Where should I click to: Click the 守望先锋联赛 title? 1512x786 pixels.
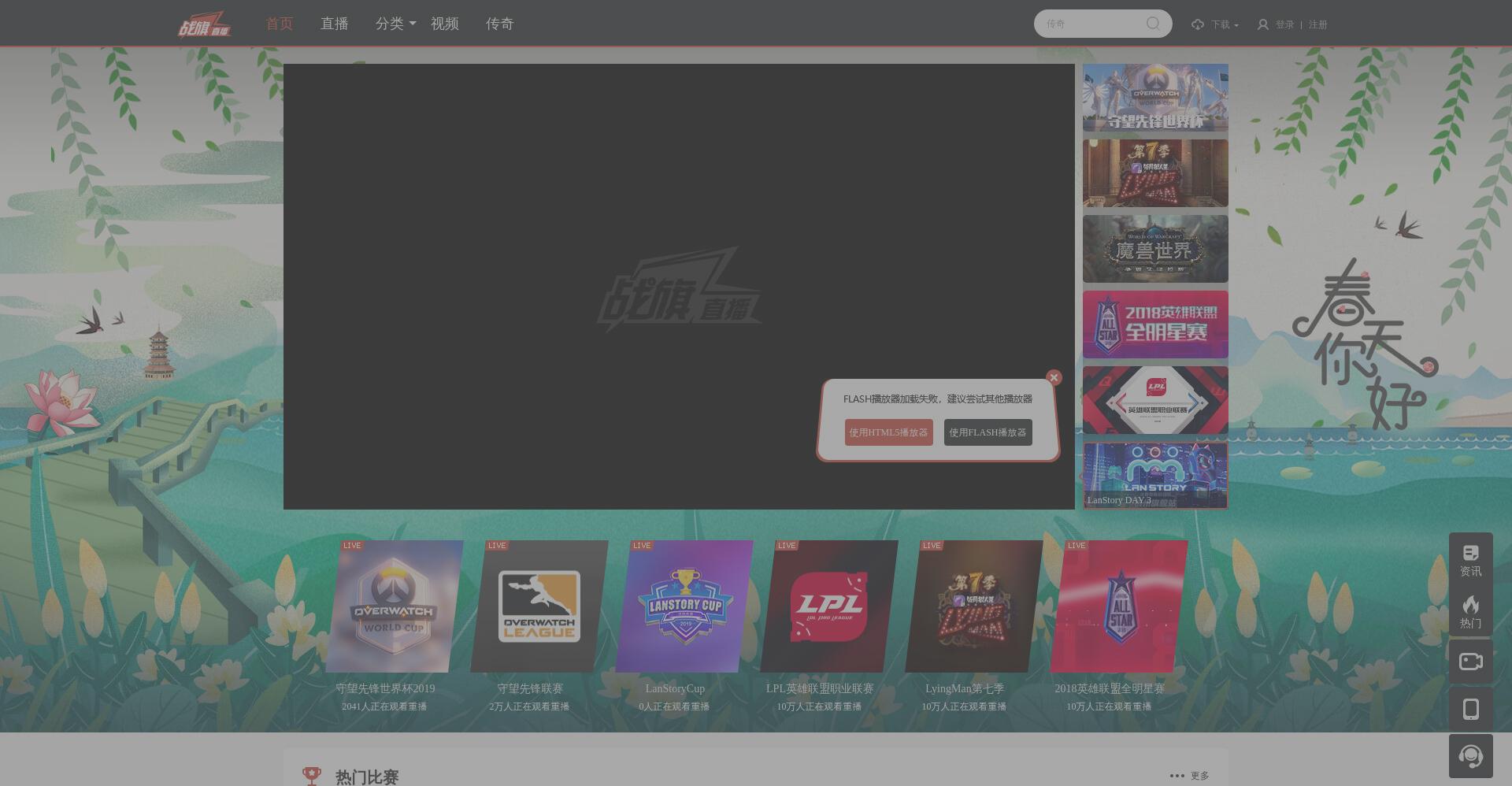[530, 688]
